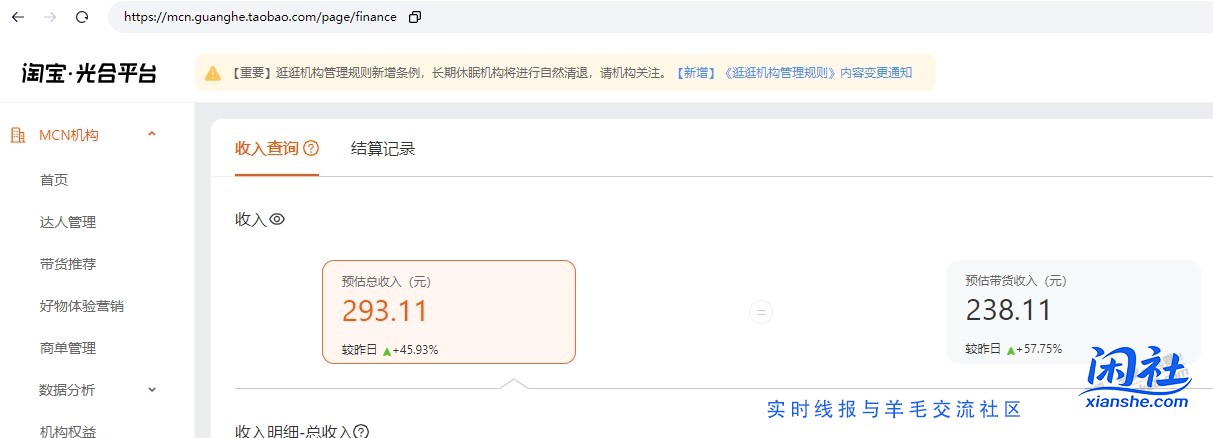Viewport: 1213px width, 438px height.
Task: Open 首页 in sidebar
Action: 54,180
